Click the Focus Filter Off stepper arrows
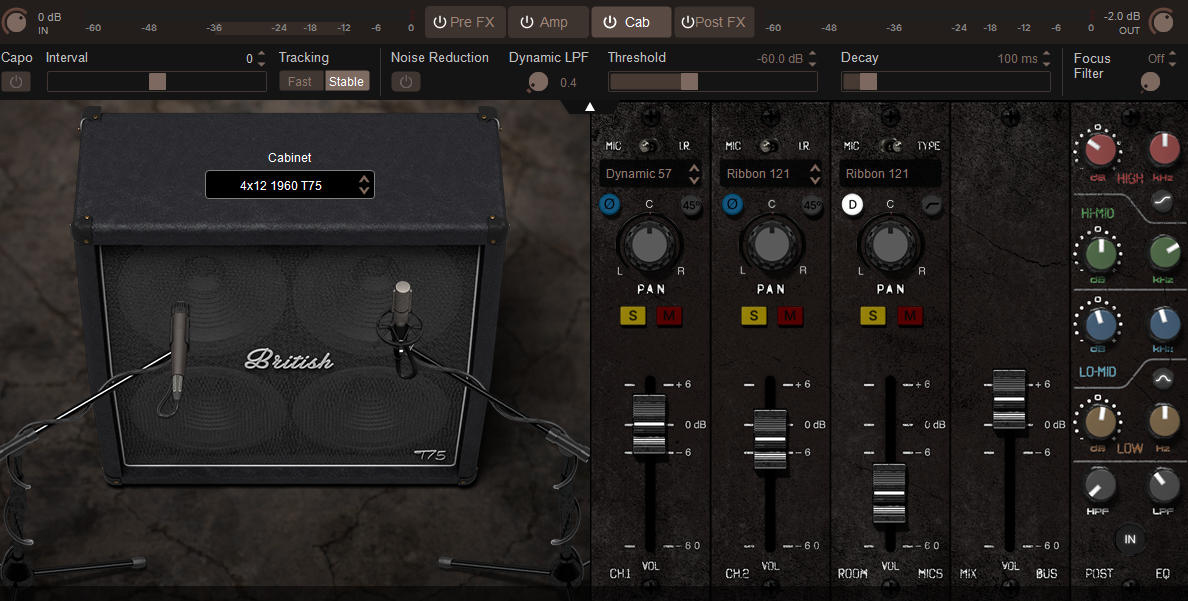Image resolution: width=1188 pixels, height=601 pixels. [1174, 58]
